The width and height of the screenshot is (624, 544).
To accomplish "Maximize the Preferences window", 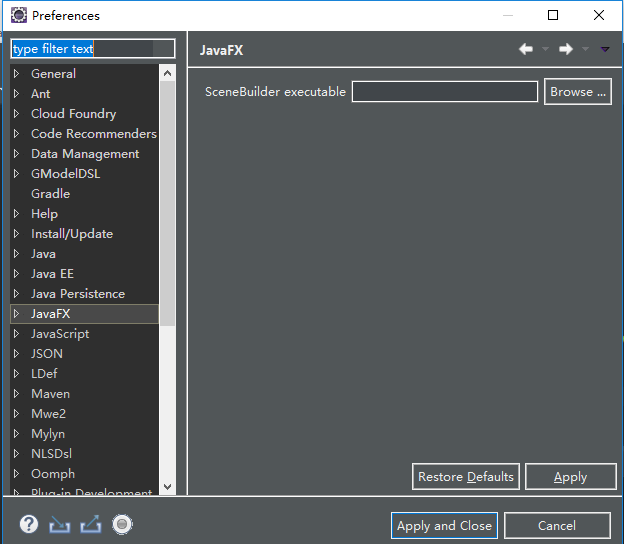I will (x=553, y=15).
